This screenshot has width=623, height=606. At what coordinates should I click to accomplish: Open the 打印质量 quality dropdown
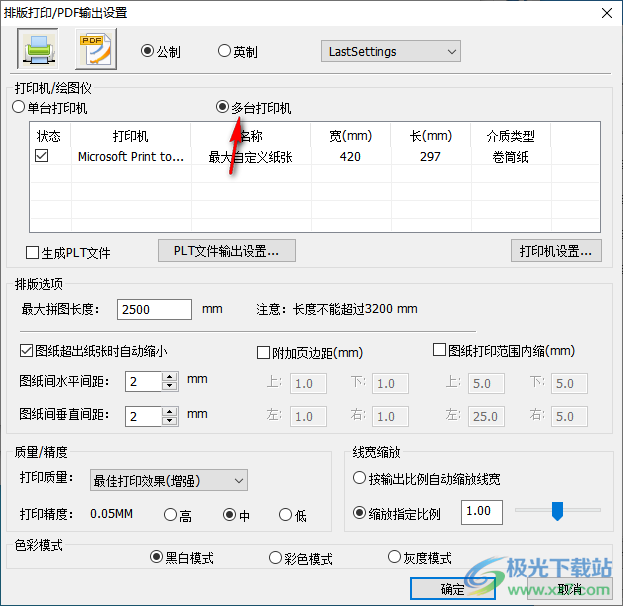pos(169,480)
